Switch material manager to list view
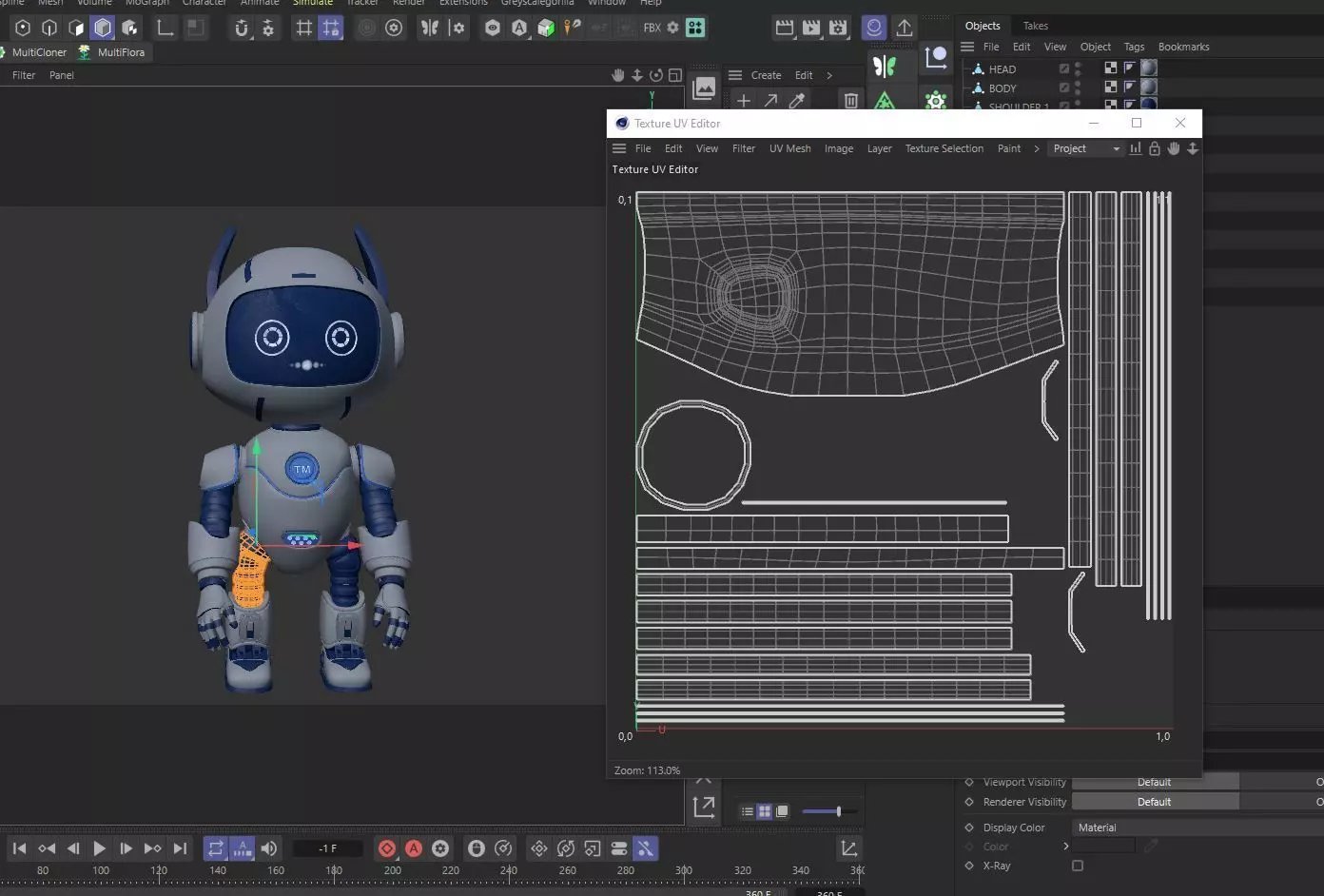 (748, 811)
